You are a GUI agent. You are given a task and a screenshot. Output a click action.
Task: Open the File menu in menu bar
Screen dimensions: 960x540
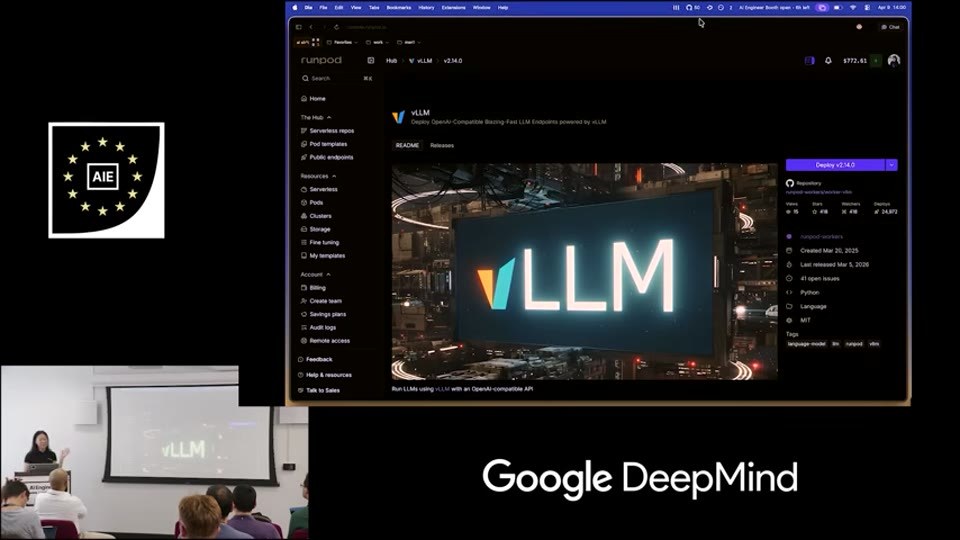tap(323, 7)
